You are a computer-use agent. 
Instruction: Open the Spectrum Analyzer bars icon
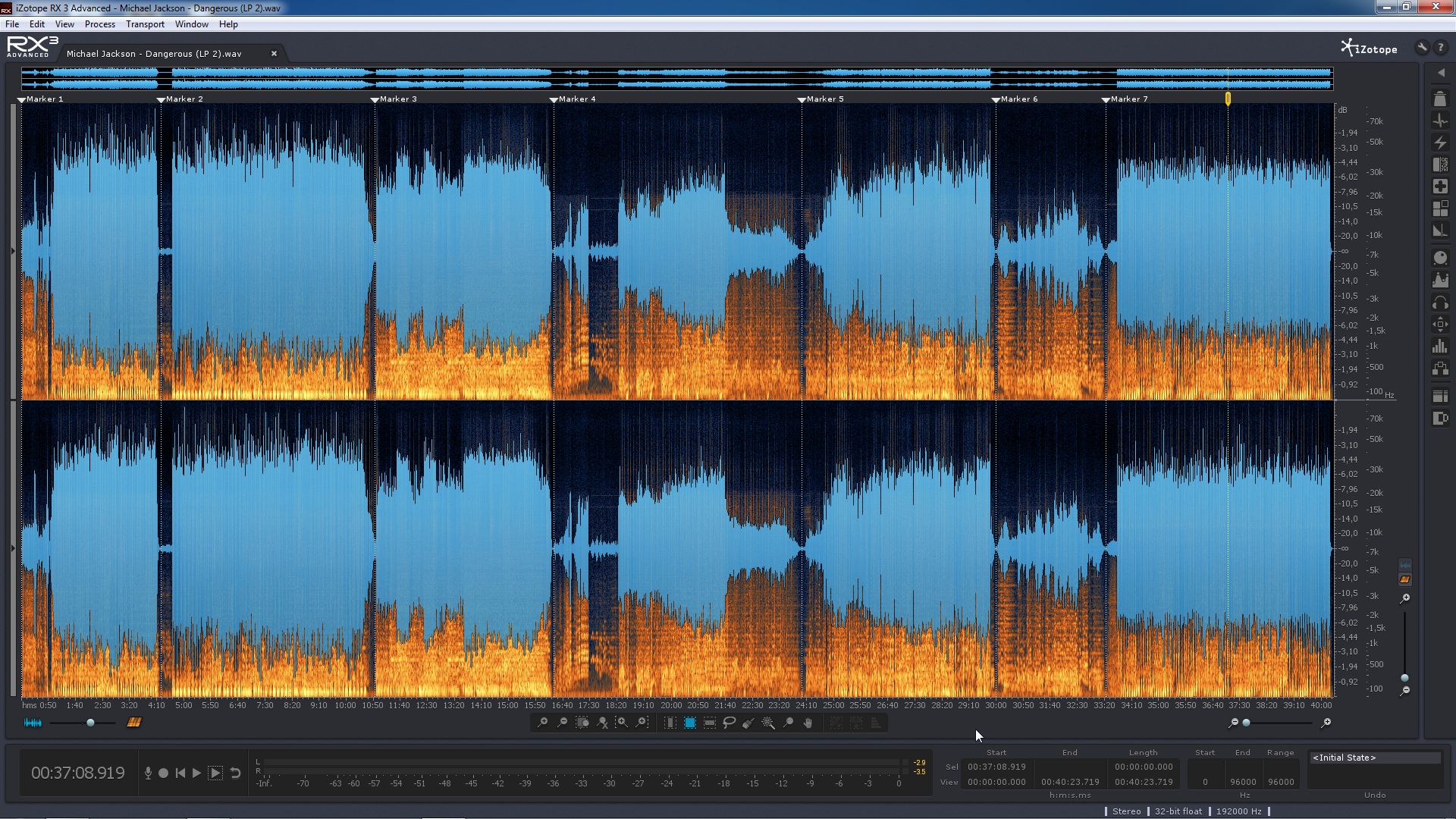click(1440, 347)
